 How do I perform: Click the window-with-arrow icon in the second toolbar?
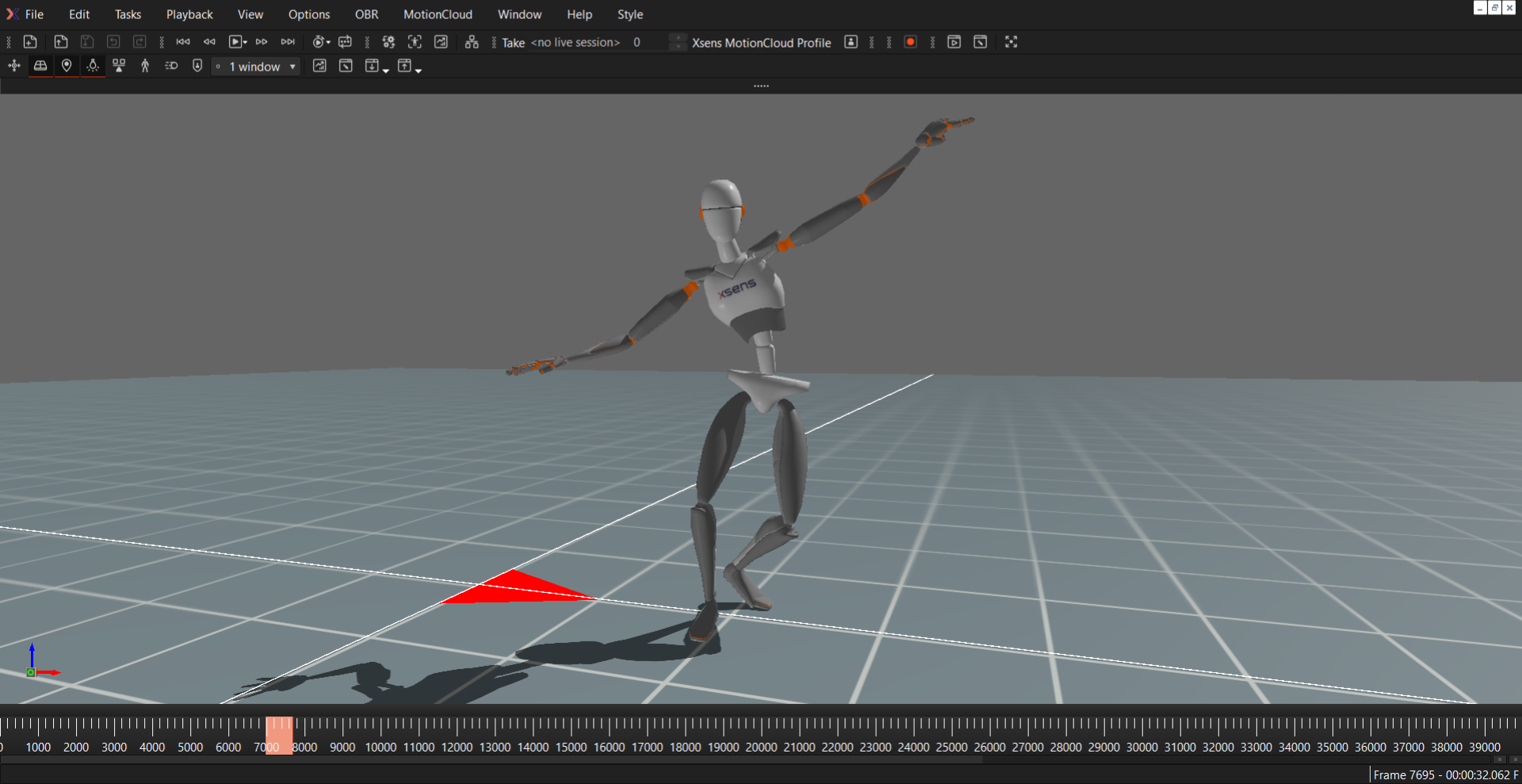pyautogui.click(x=346, y=66)
